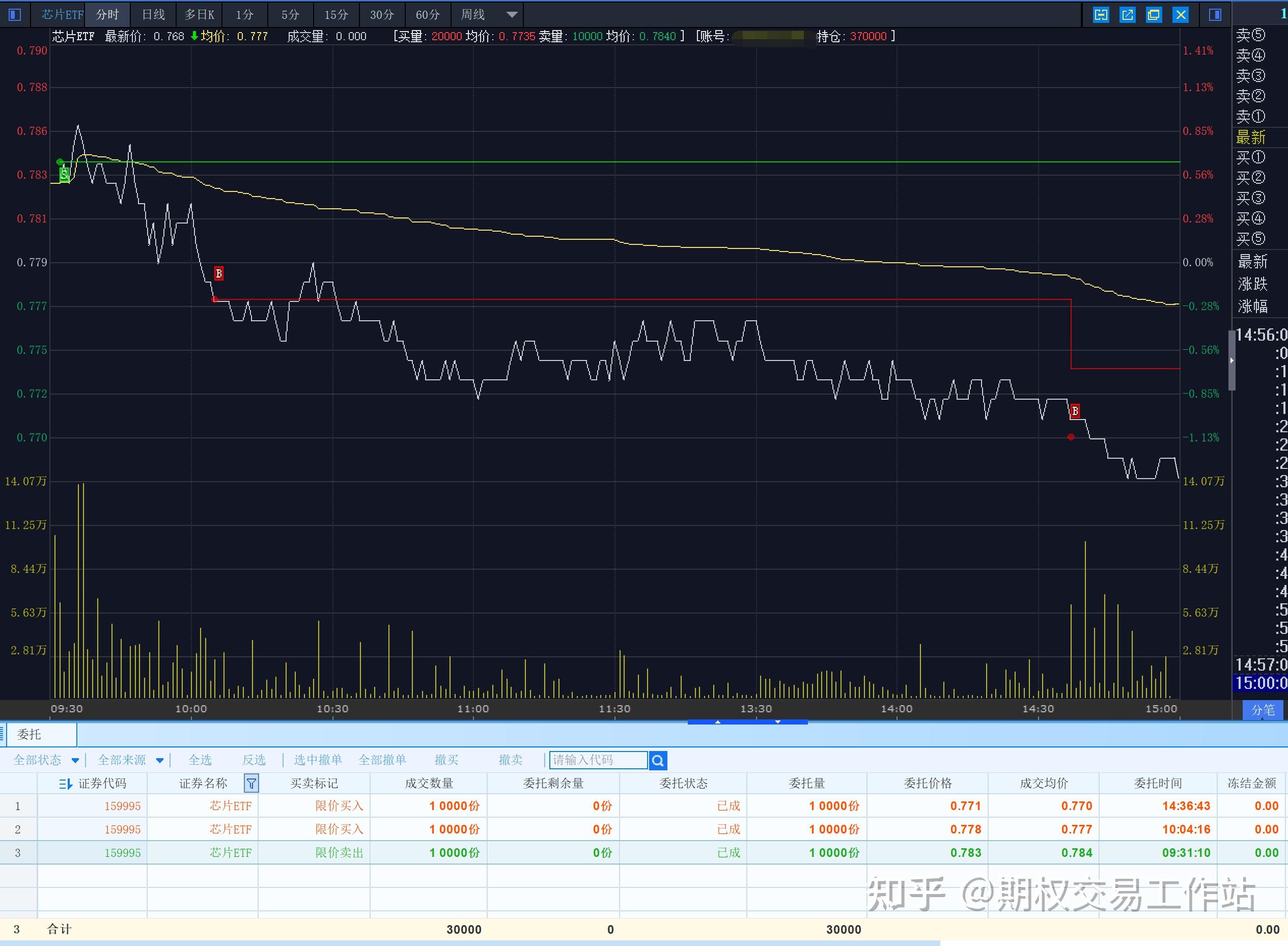Click the 反选 invert selection button

click(x=254, y=760)
